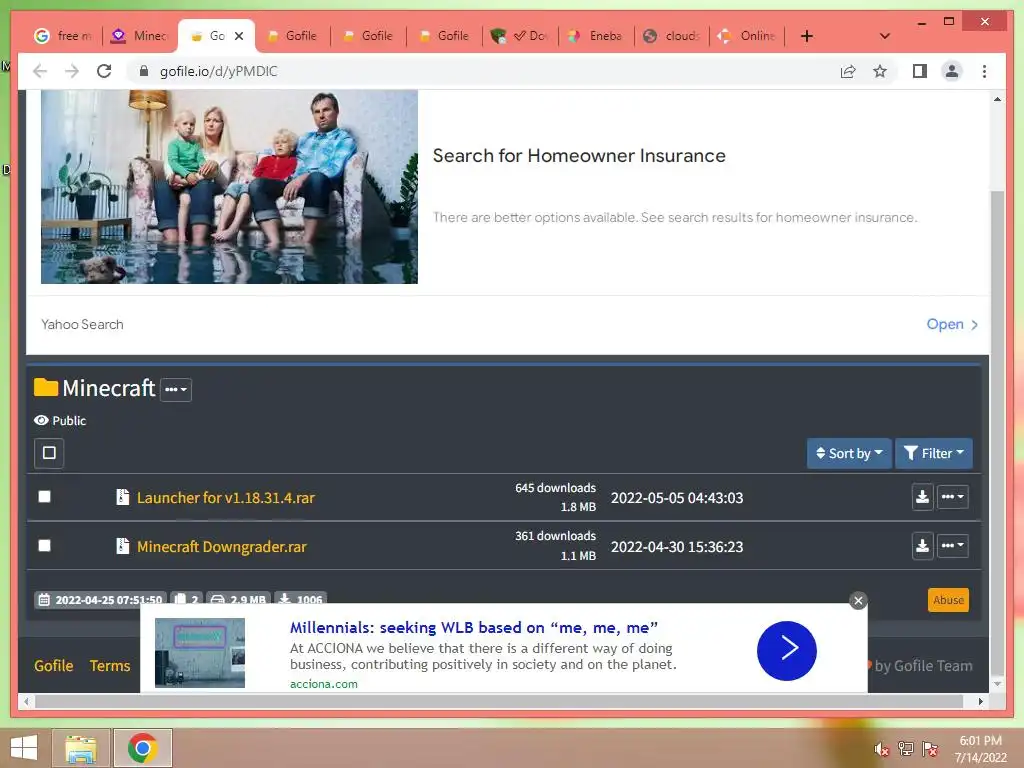Toggle the select-all files checkbox

[x=49, y=453]
